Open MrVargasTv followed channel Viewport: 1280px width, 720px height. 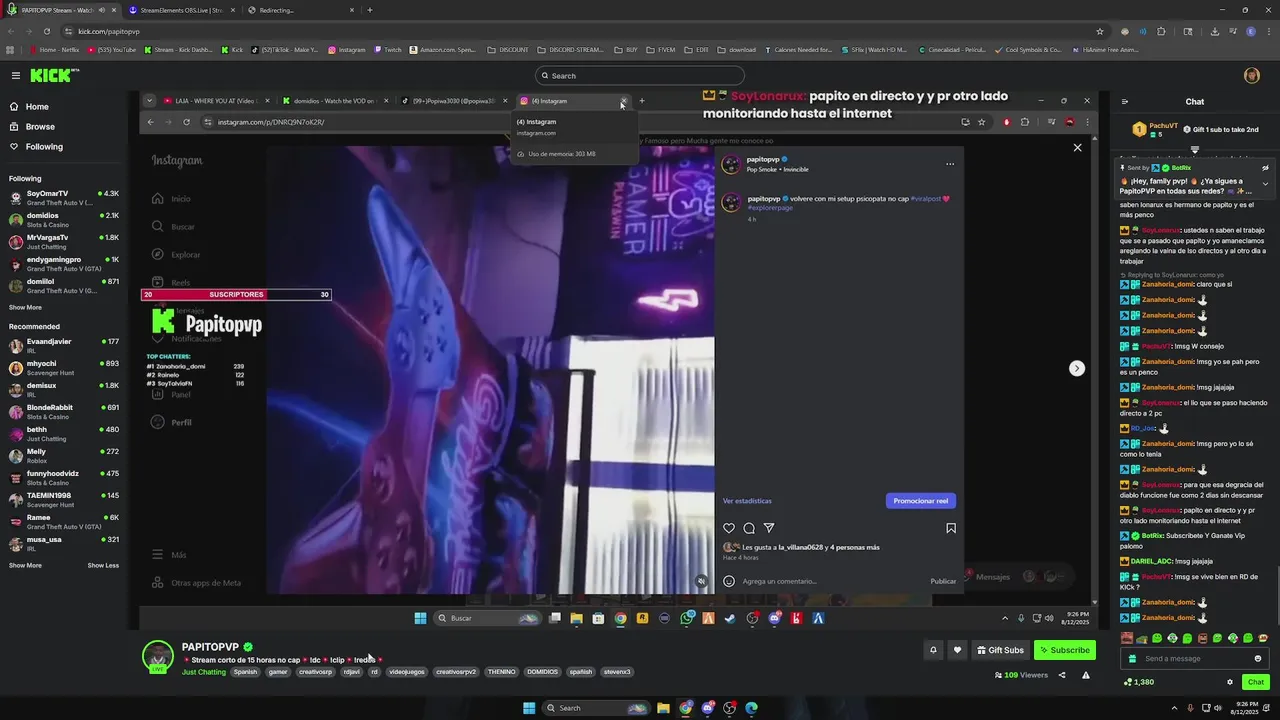point(62,241)
